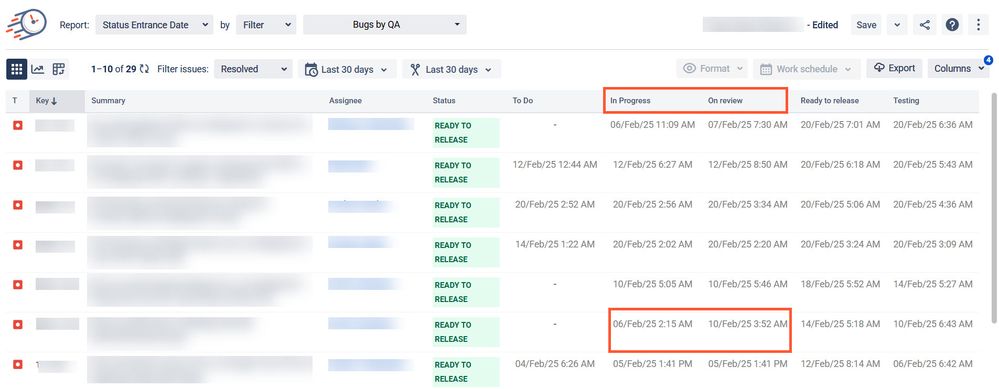Open help via the question mark icon
Image resolution: width=999 pixels, height=389 pixels.
point(952,25)
